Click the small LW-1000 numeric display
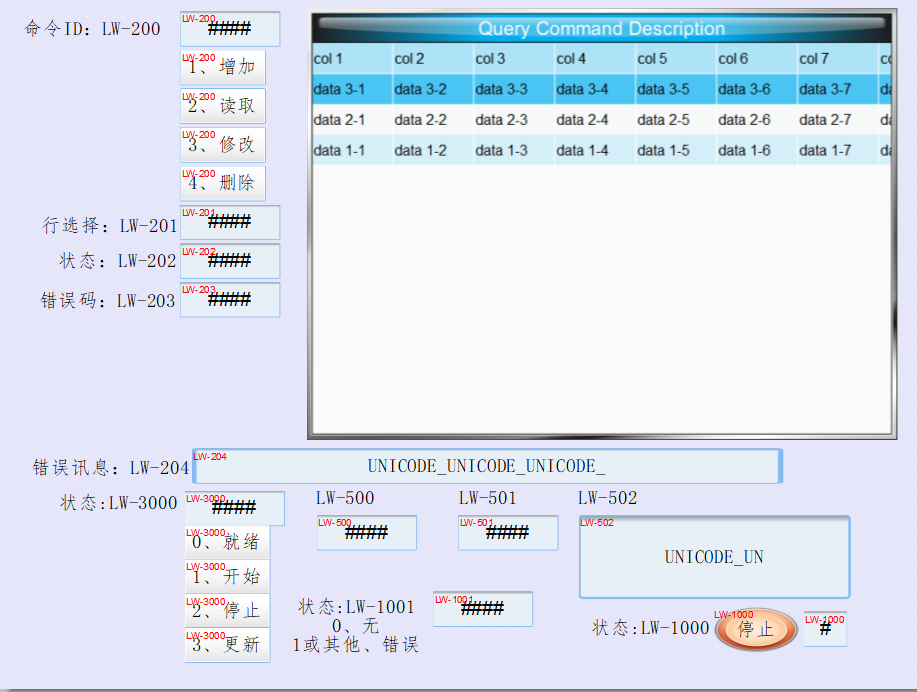 pos(825,629)
